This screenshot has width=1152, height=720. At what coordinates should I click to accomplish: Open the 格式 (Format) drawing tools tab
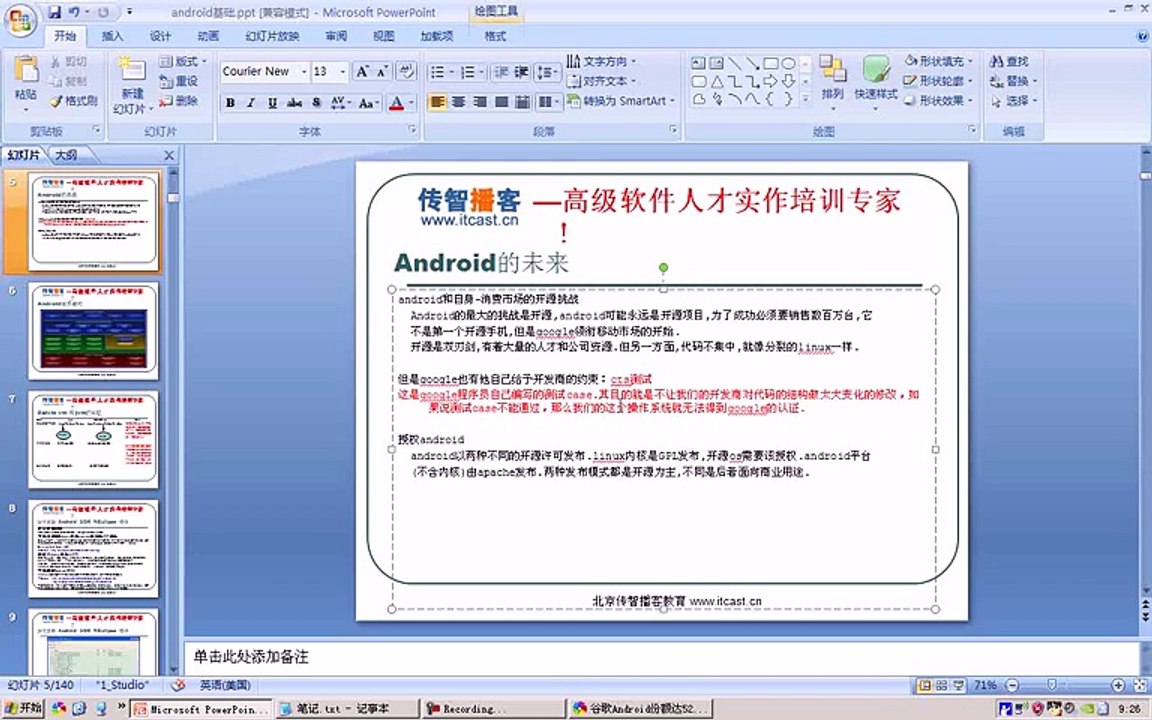(x=495, y=35)
